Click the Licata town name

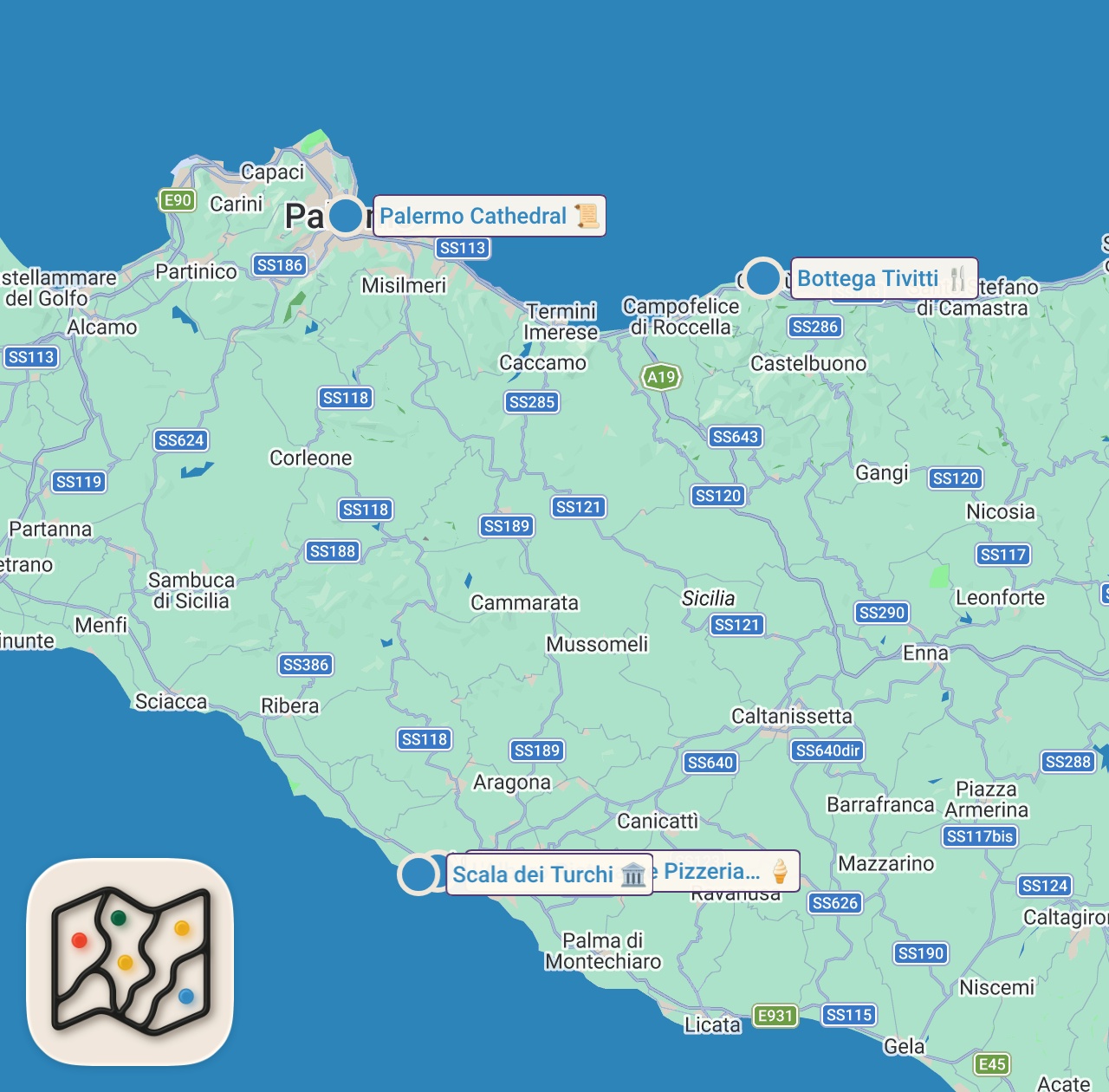713,1024
